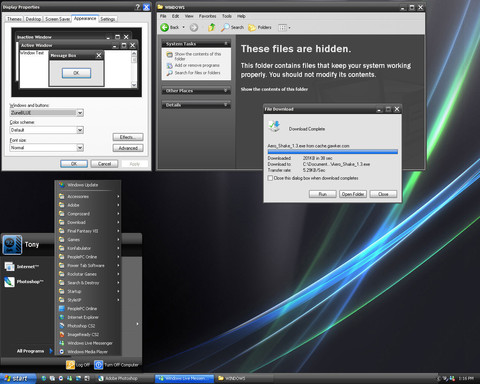Check Close this dialog box when download completes
The height and width of the screenshot is (384, 480).
tap(270, 178)
